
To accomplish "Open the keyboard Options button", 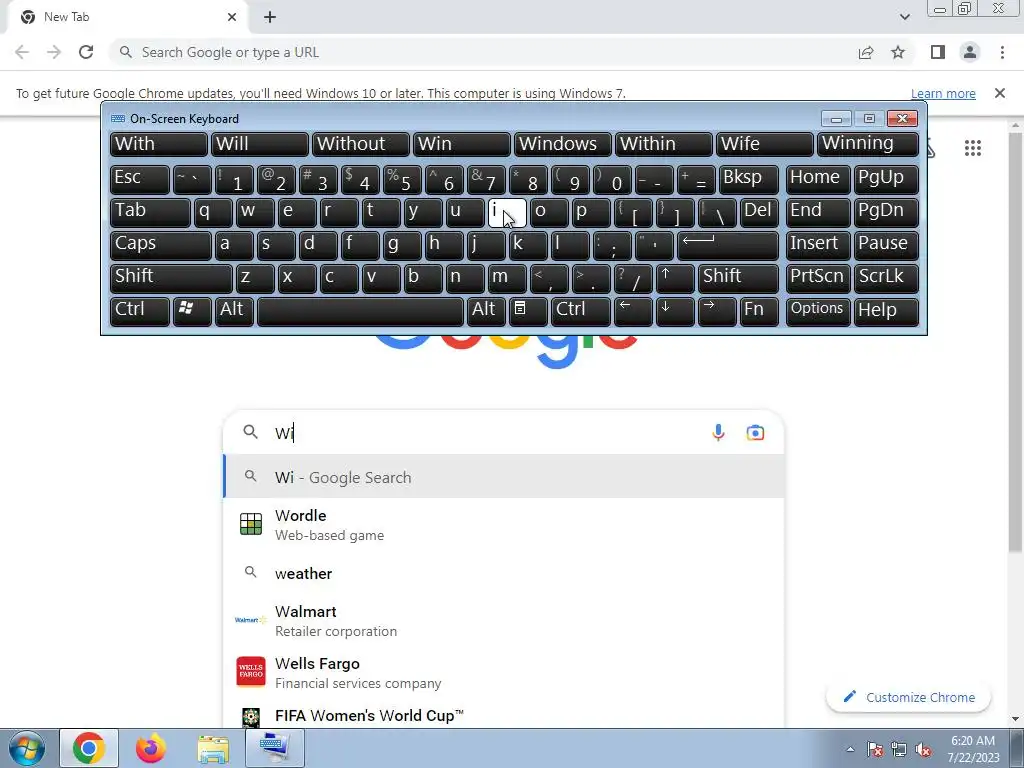I will pos(818,311).
